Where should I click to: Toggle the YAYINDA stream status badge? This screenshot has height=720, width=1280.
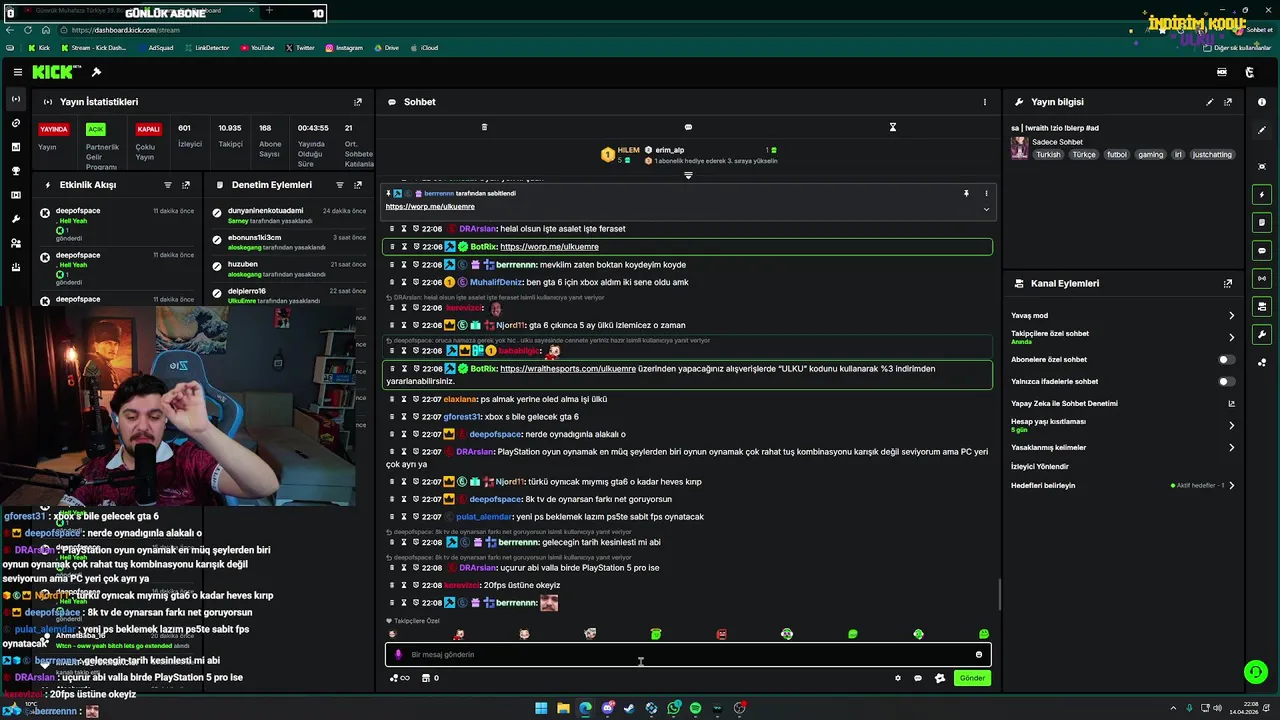click(53, 129)
